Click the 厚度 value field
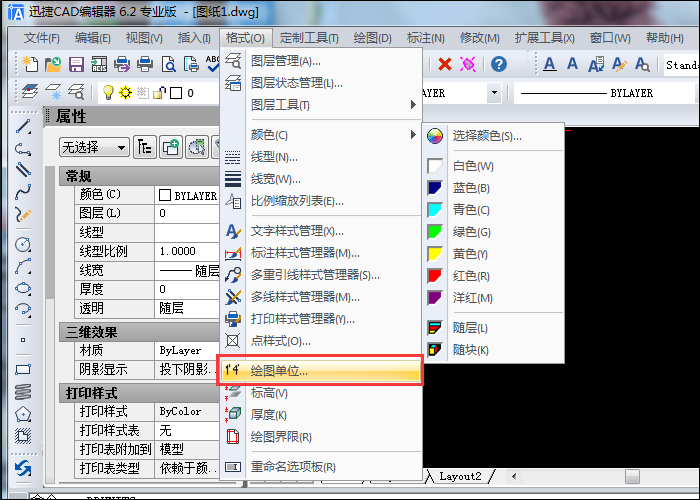The width and height of the screenshot is (700, 500). 187,289
